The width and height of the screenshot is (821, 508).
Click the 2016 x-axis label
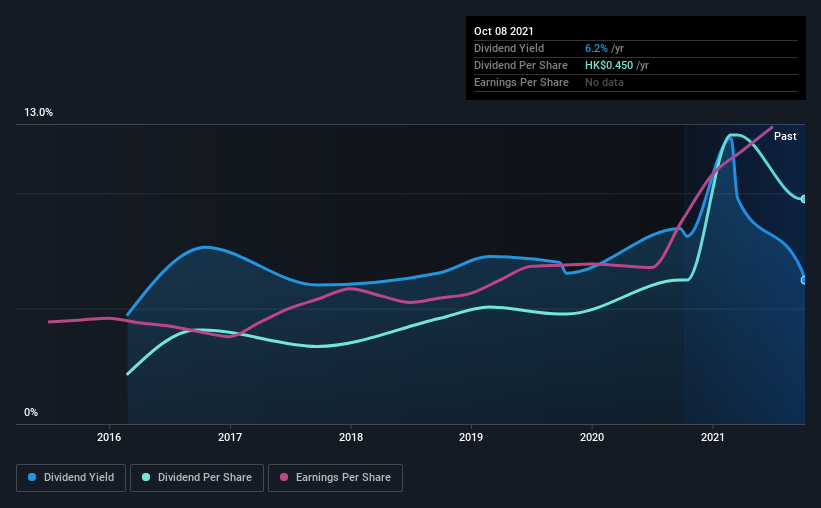109,437
